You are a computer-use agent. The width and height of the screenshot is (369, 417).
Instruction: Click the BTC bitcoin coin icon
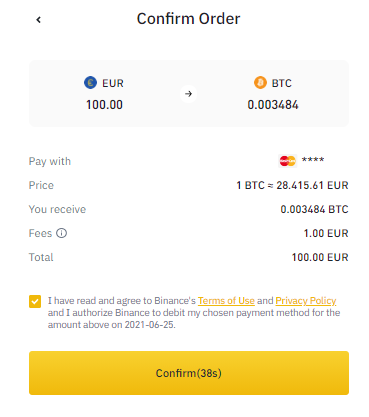(x=260, y=82)
